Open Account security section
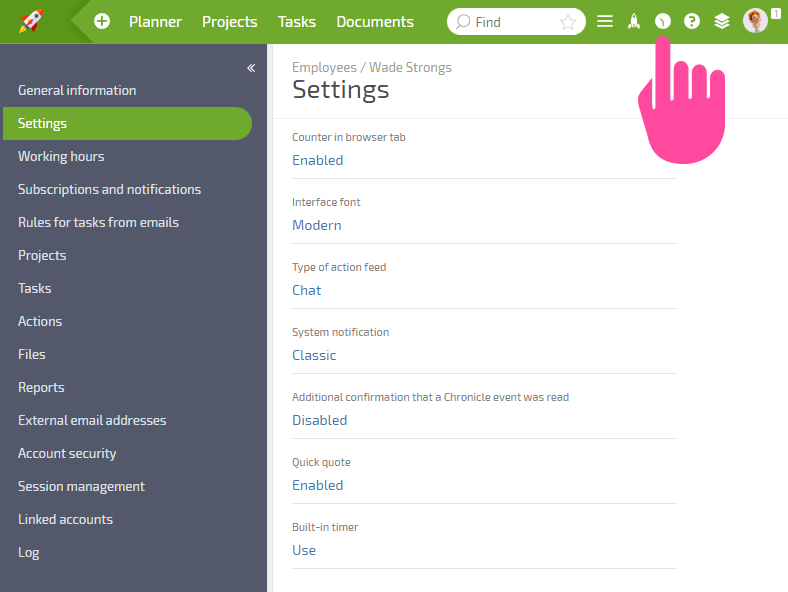The height and width of the screenshot is (592, 788). (x=67, y=453)
